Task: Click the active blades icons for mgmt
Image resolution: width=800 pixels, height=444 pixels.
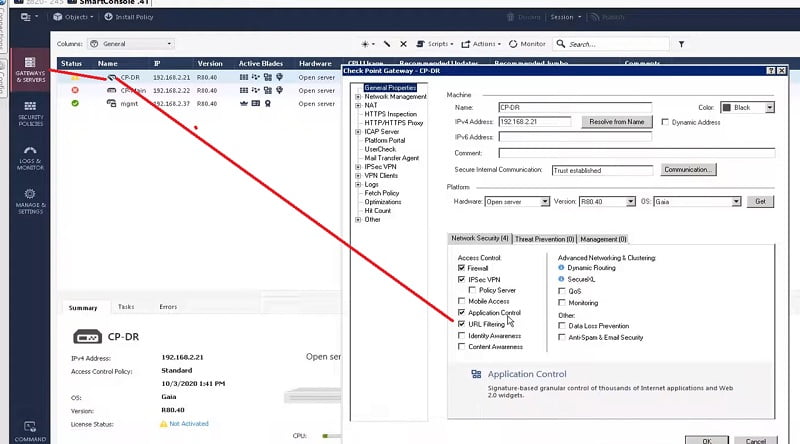Action: 256,103
